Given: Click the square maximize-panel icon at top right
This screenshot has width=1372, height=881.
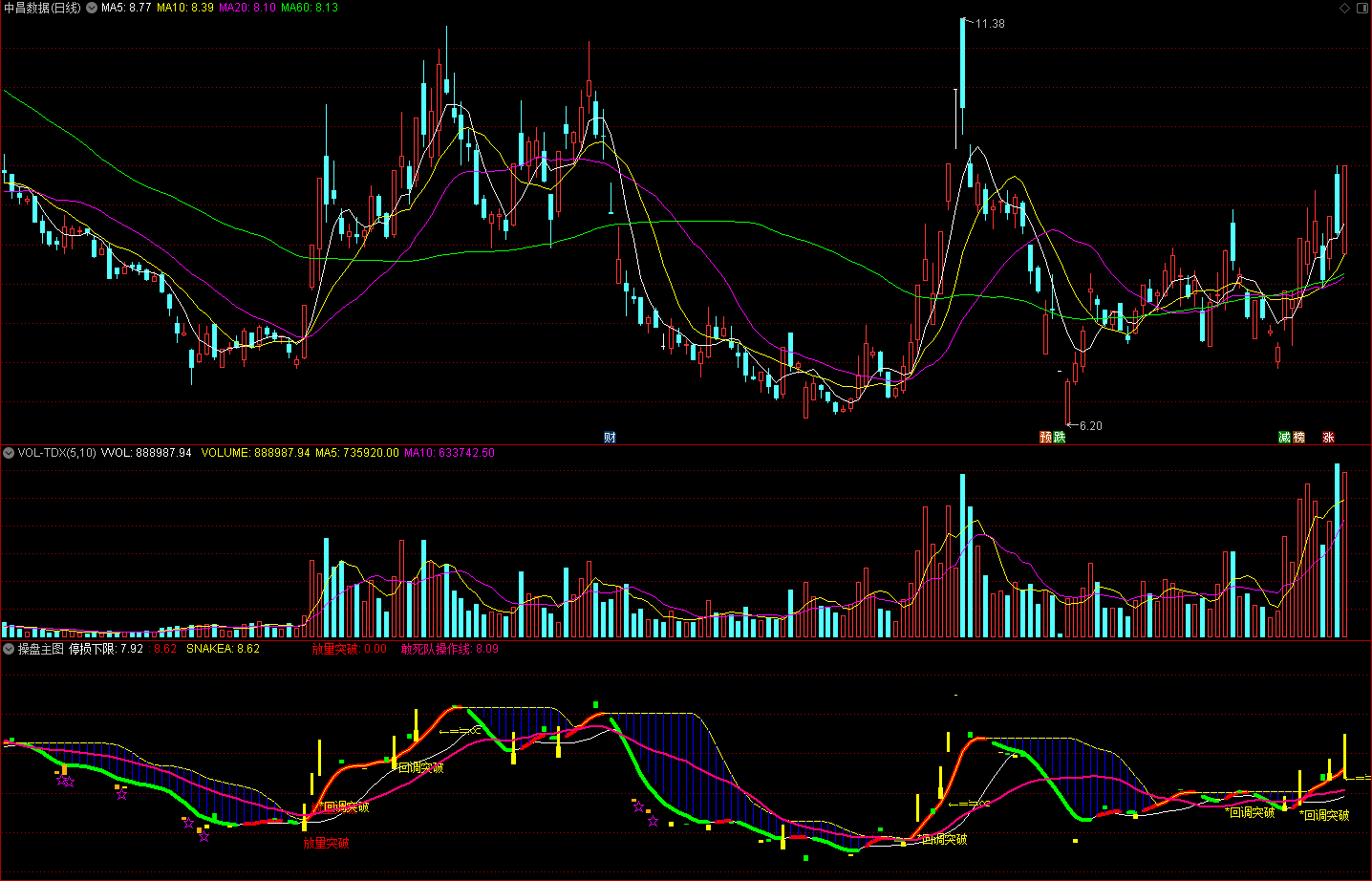Looking at the screenshot, I should 1361,8.
